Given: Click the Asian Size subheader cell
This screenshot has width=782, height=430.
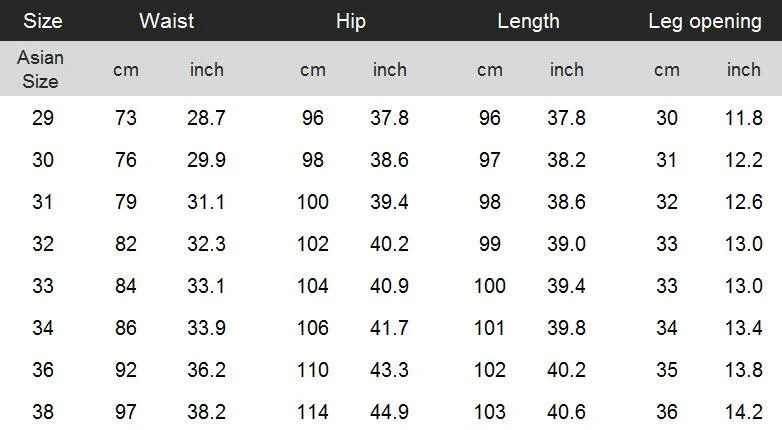Looking at the screenshot, I should click(x=40, y=69).
